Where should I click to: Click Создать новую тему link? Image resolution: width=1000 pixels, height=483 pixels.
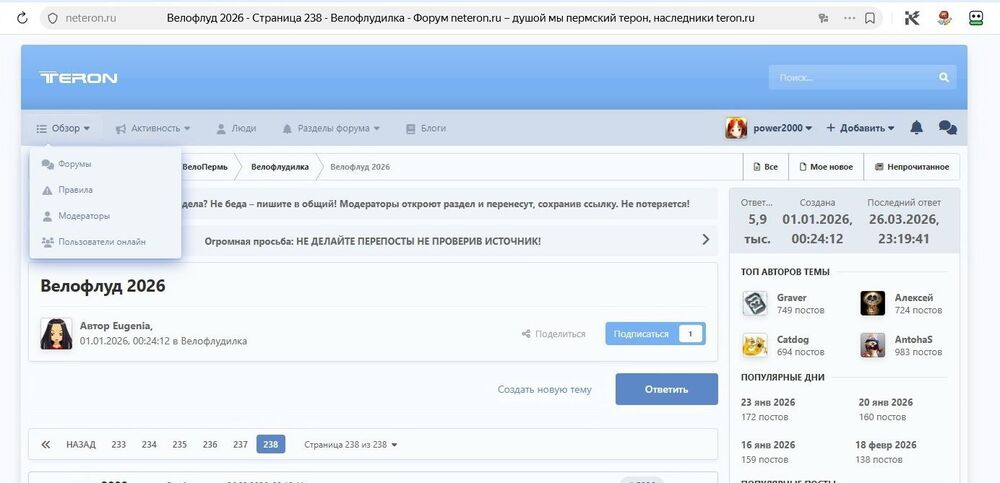click(x=544, y=389)
